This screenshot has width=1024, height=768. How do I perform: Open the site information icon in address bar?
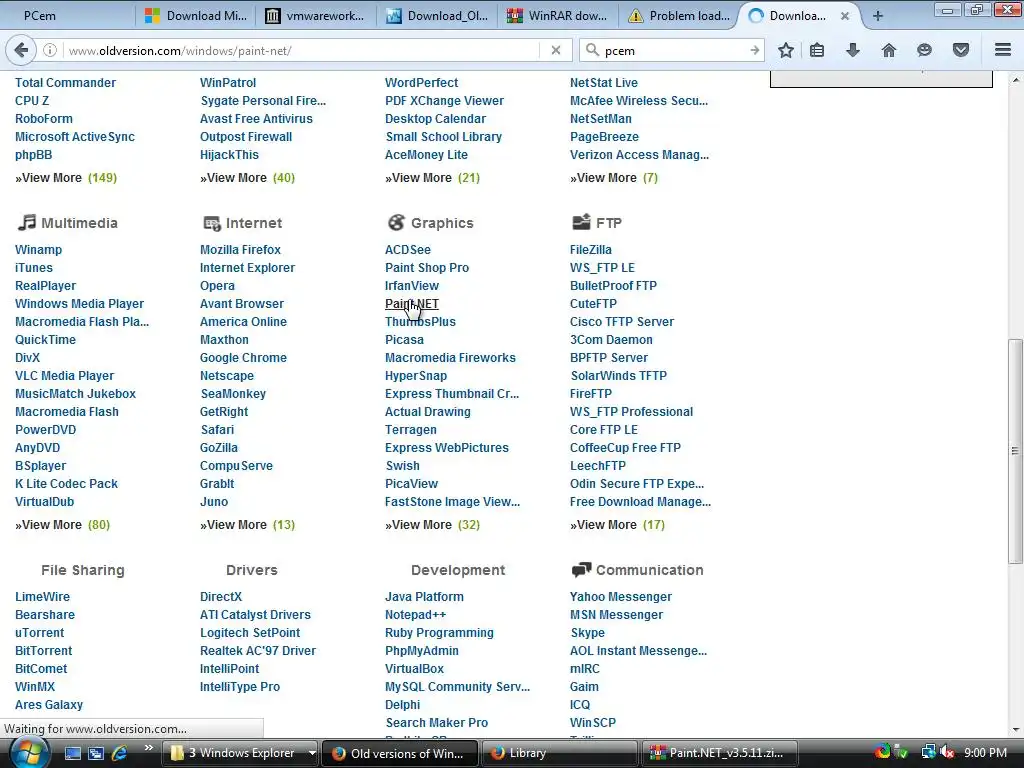50,50
